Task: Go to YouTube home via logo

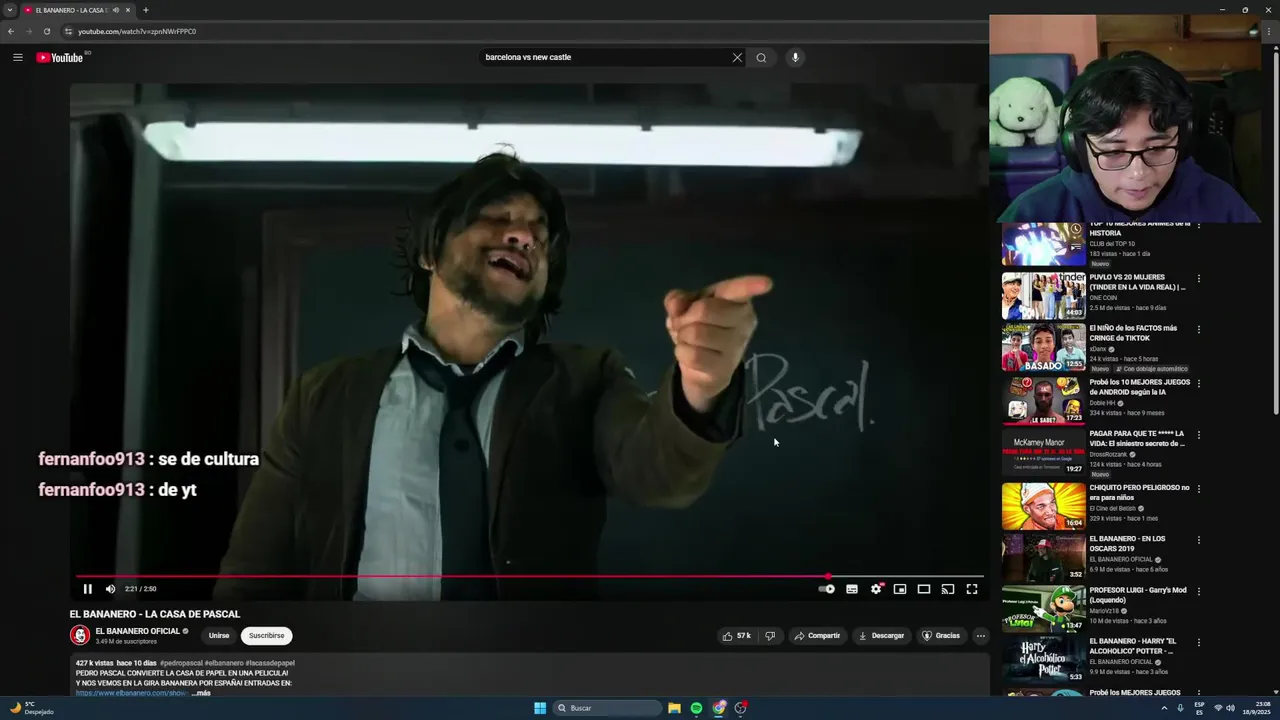Action: pos(60,57)
